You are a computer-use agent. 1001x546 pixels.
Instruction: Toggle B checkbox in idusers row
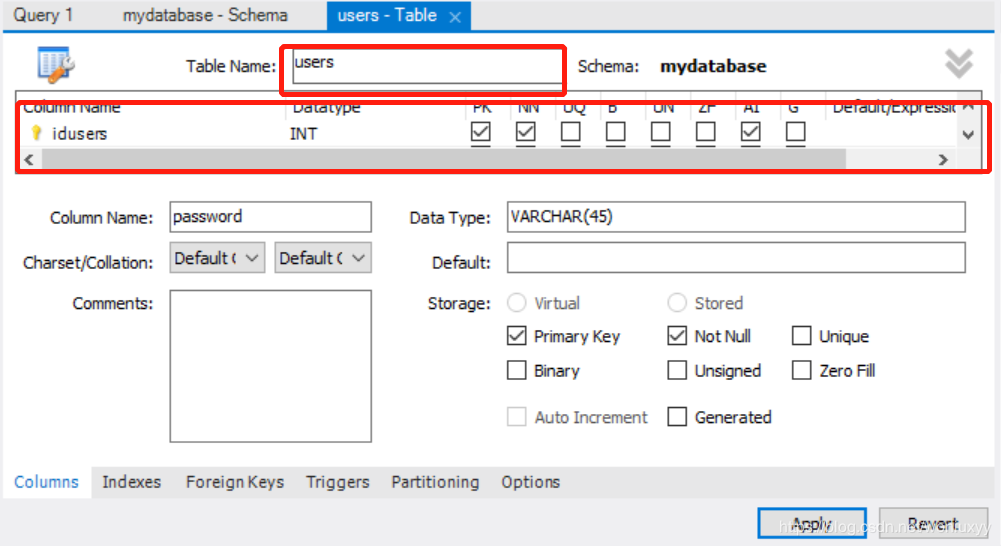pyautogui.click(x=615, y=132)
